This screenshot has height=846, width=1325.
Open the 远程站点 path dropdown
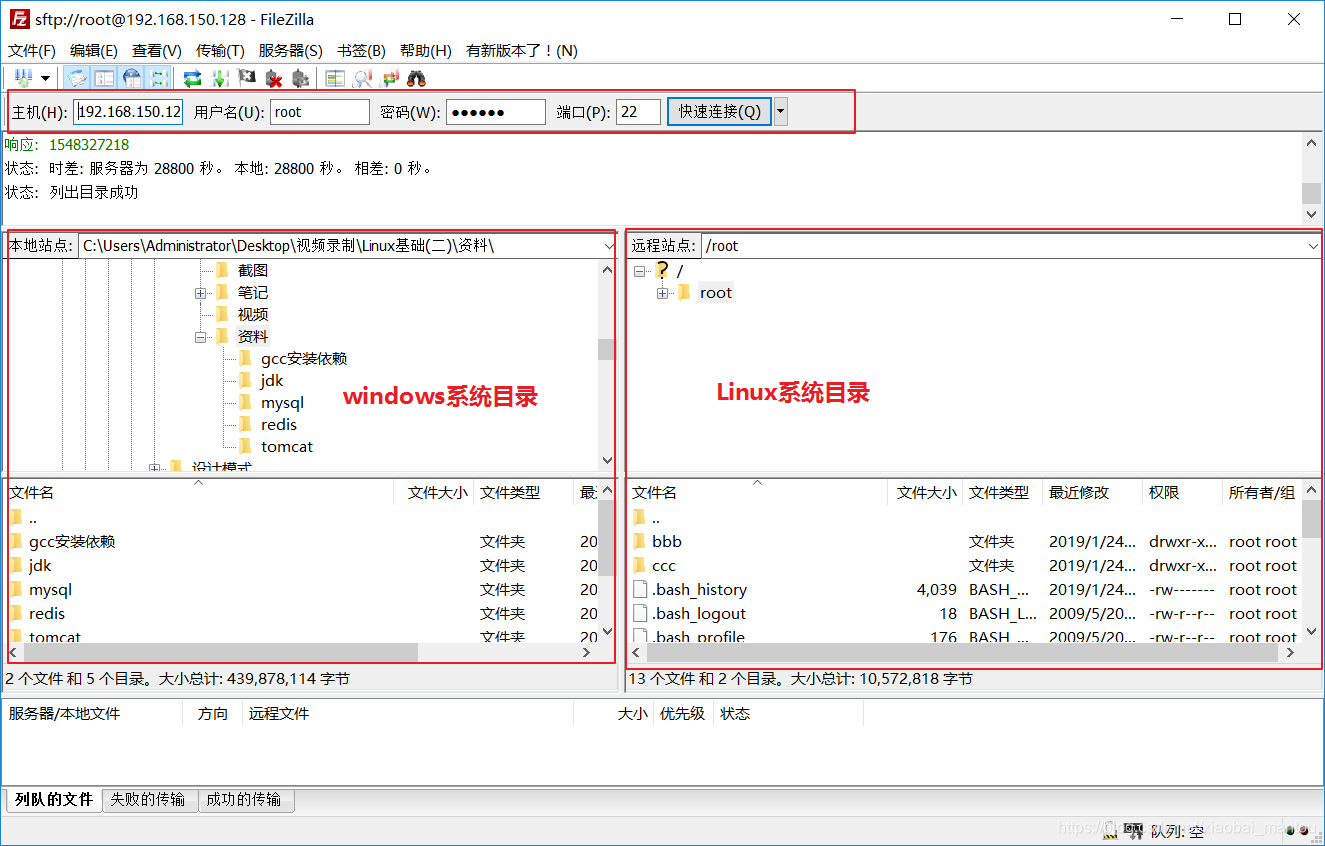click(x=1313, y=245)
